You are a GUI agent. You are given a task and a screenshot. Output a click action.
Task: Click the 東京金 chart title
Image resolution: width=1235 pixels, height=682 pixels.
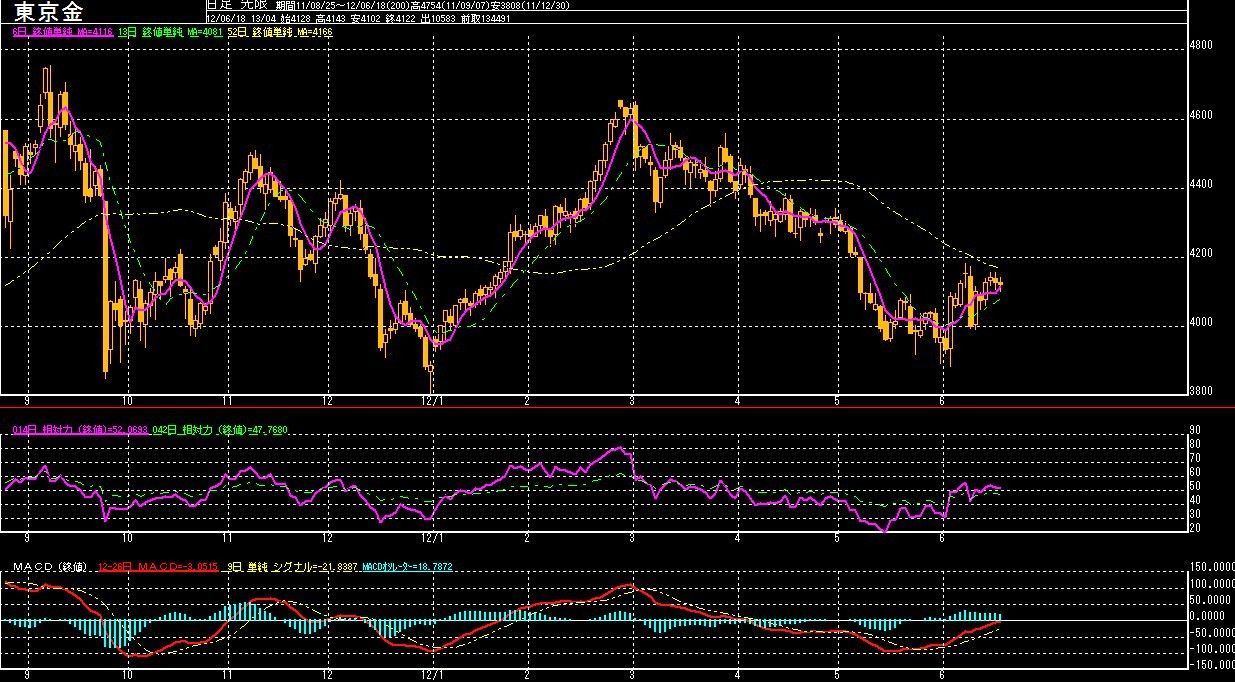coord(49,12)
